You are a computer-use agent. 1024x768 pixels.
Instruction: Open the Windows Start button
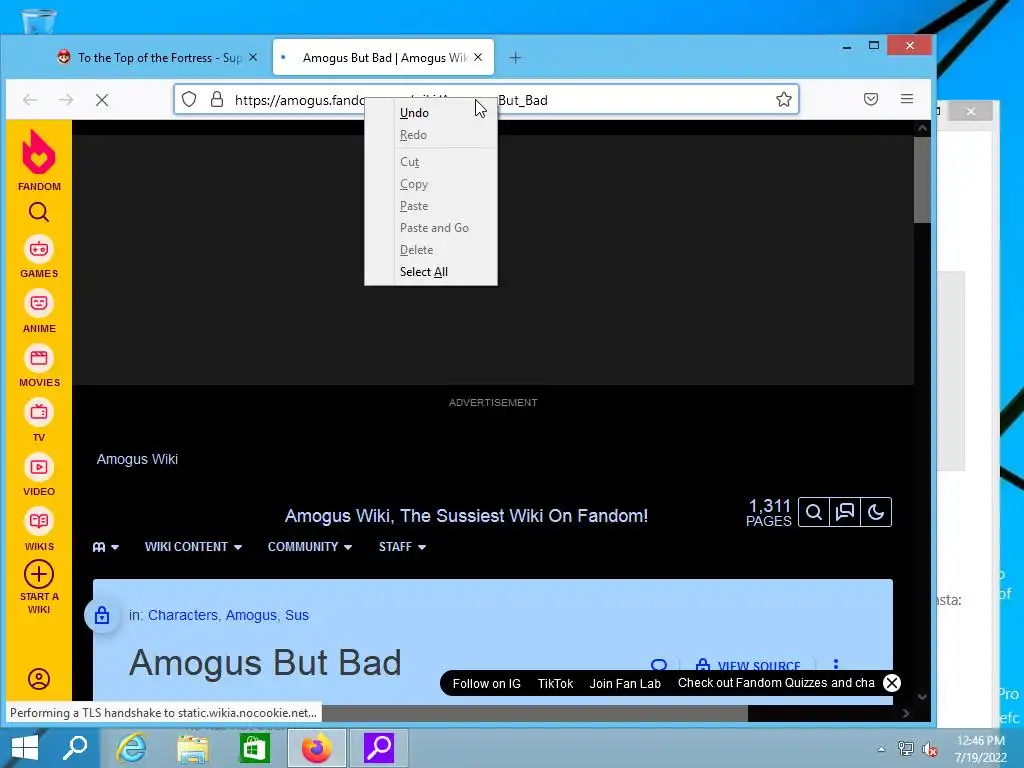click(x=25, y=748)
